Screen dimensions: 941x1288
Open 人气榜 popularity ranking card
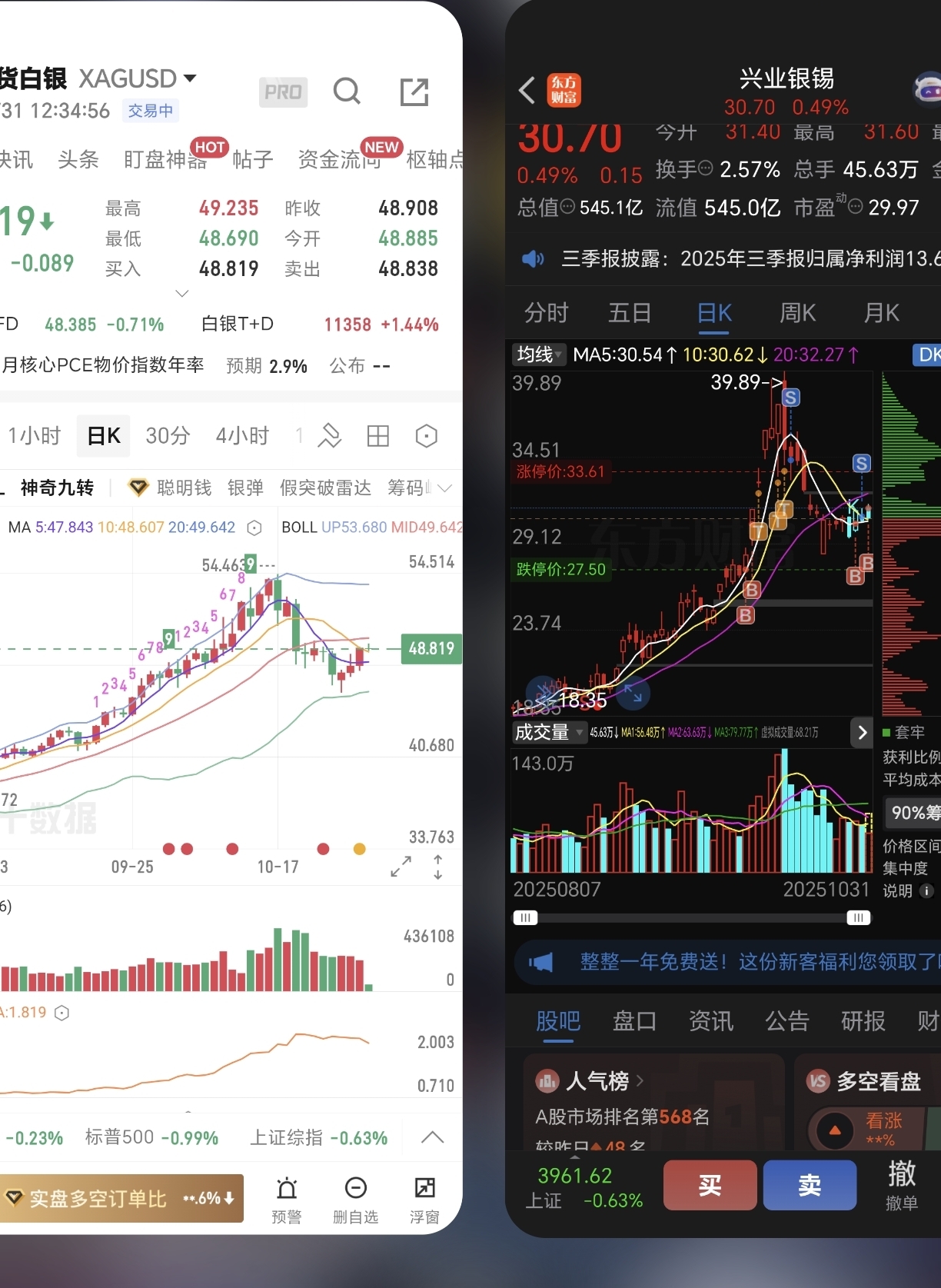click(x=653, y=1103)
